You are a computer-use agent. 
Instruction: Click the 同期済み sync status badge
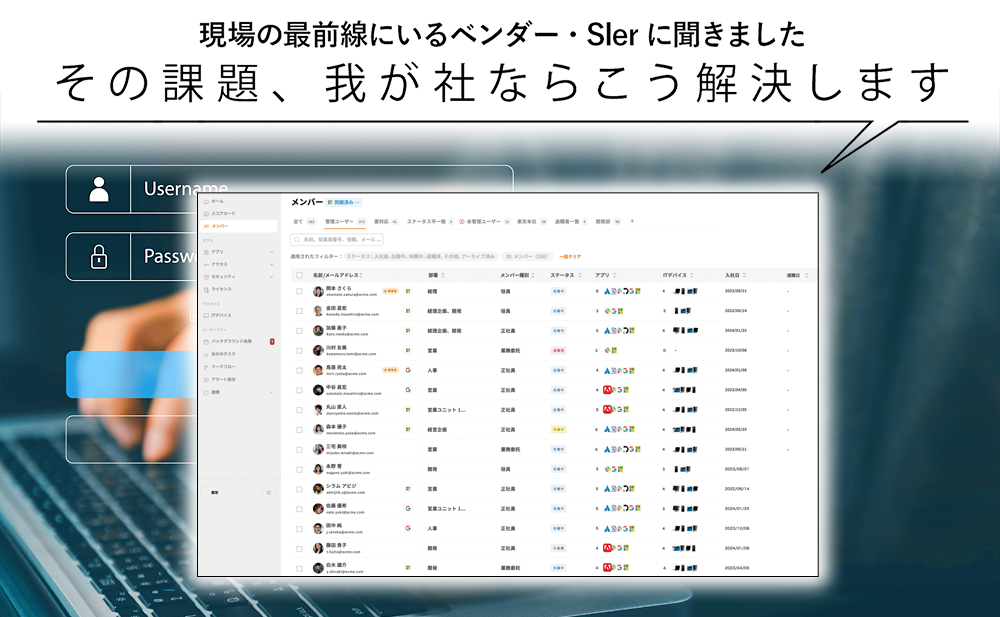pos(344,202)
